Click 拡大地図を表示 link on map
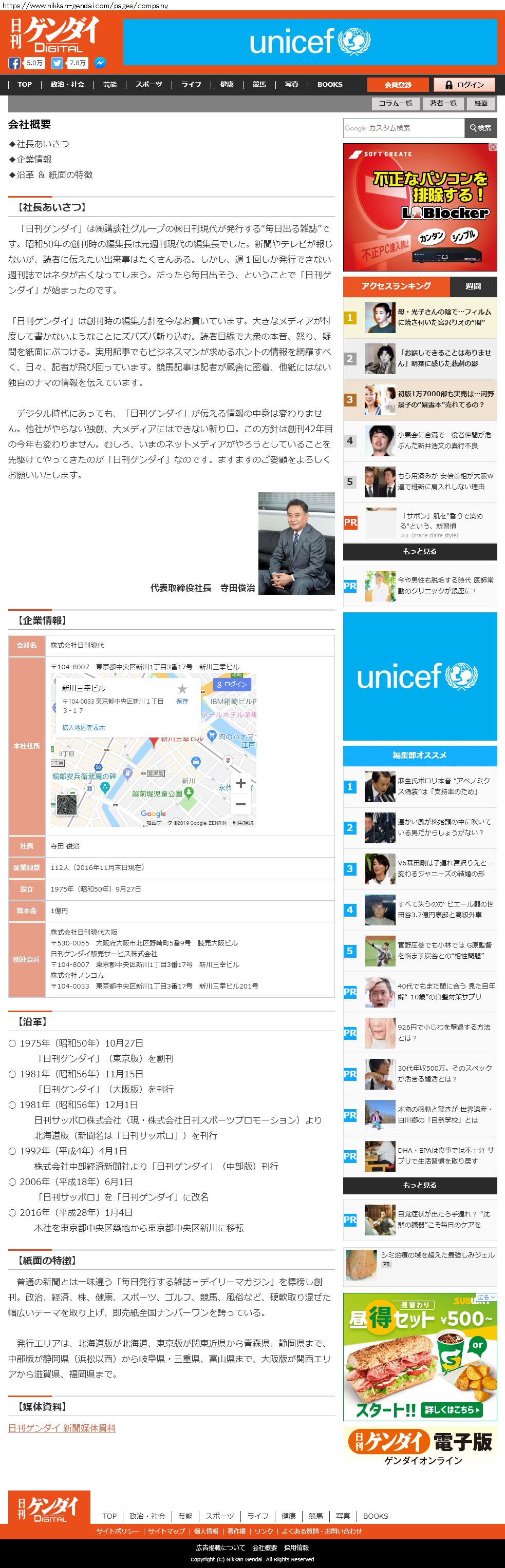 83,727
